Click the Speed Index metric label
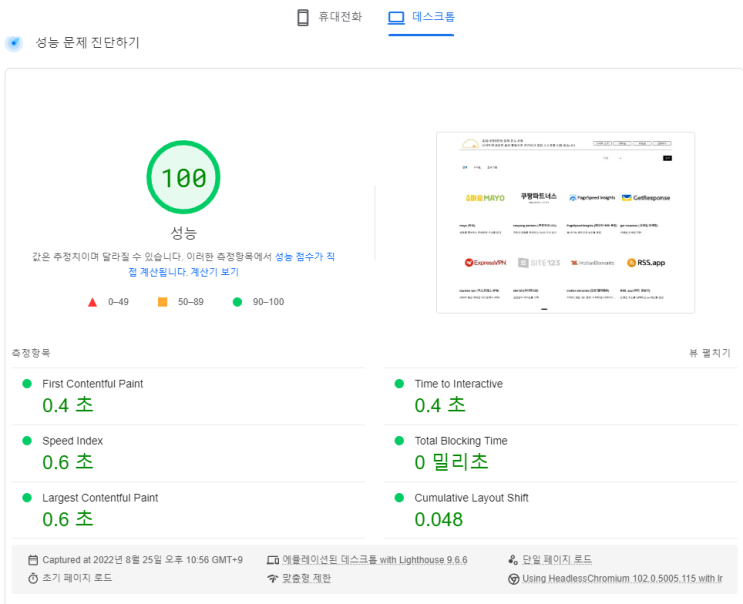The width and height of the screenshot is (743, 604). coord(72,441)
